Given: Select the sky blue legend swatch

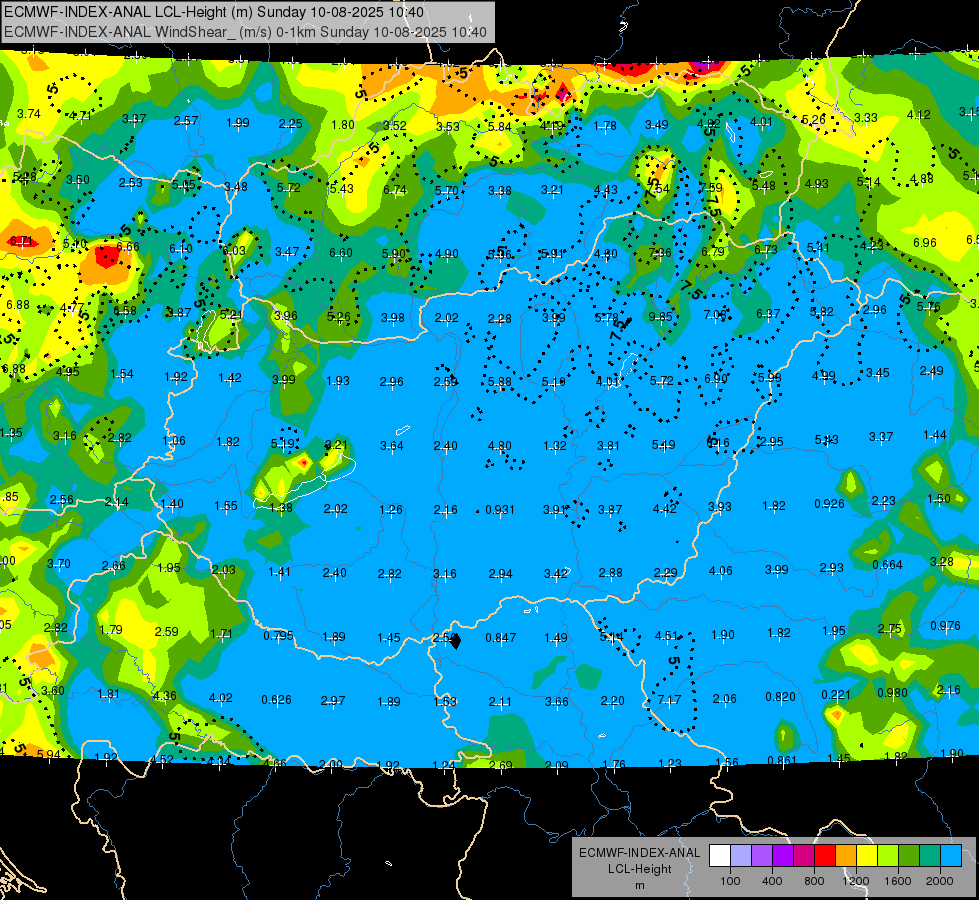Looking at the screenshot, I should coord(951,856).
